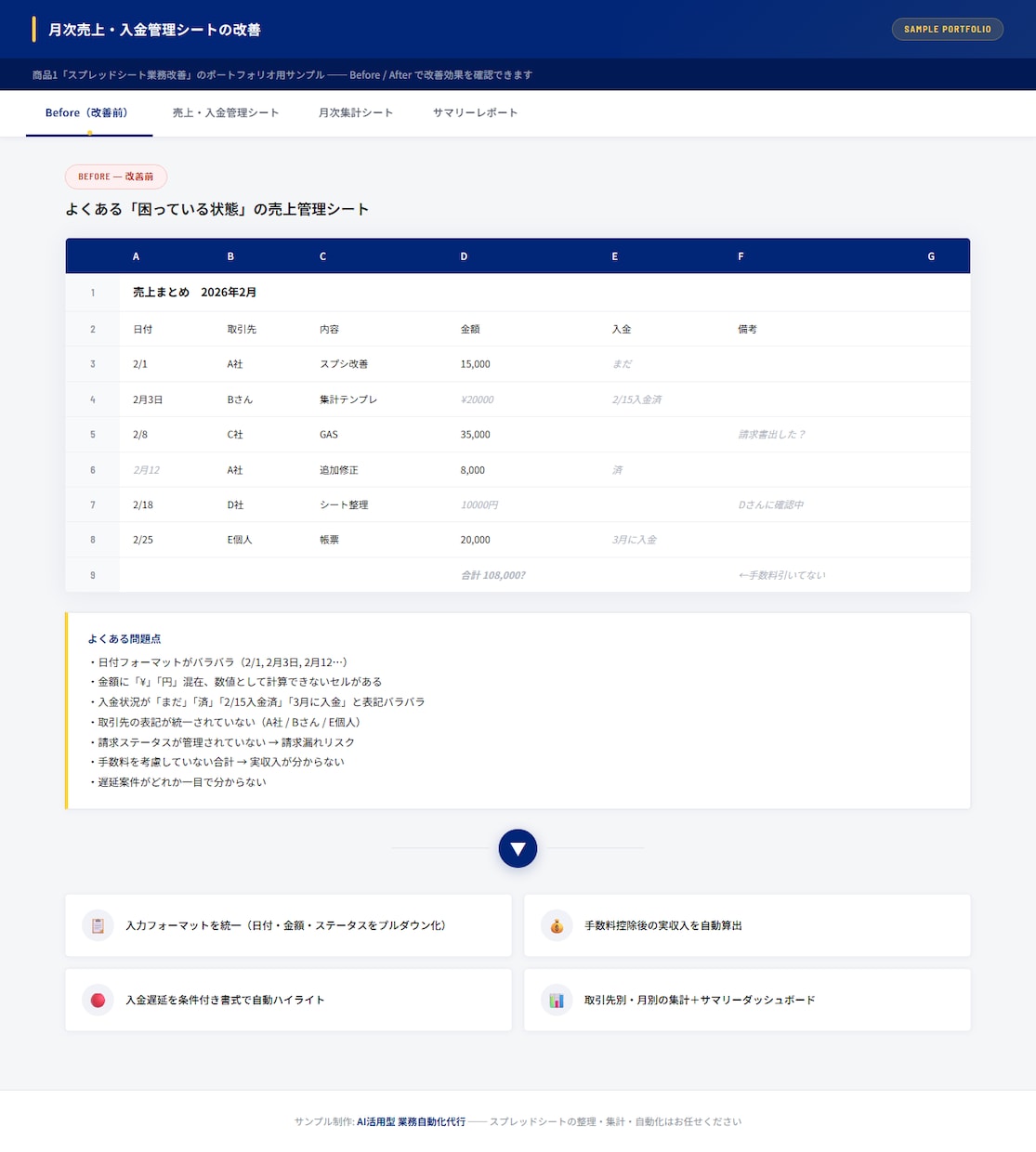Viewport: 1036px width, 1152px height.
Task: Click the content cell シート整理
Action: (344, 505)
